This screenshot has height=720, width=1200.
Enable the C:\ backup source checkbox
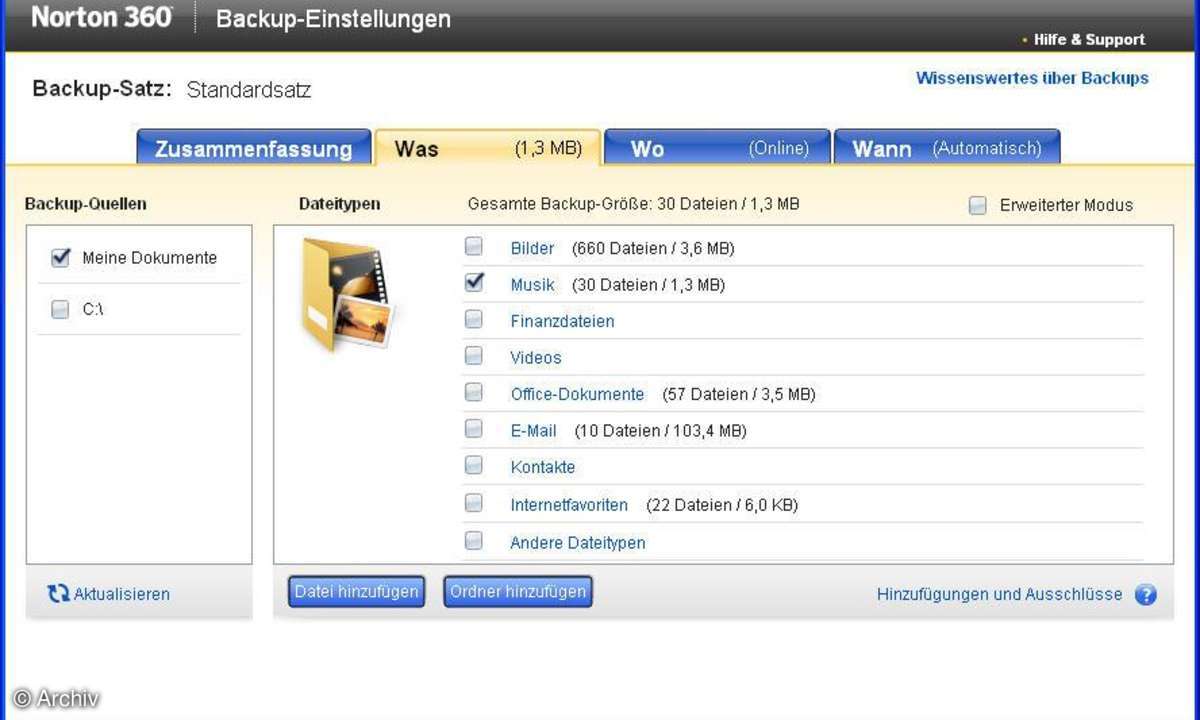(x=60, y=310)
